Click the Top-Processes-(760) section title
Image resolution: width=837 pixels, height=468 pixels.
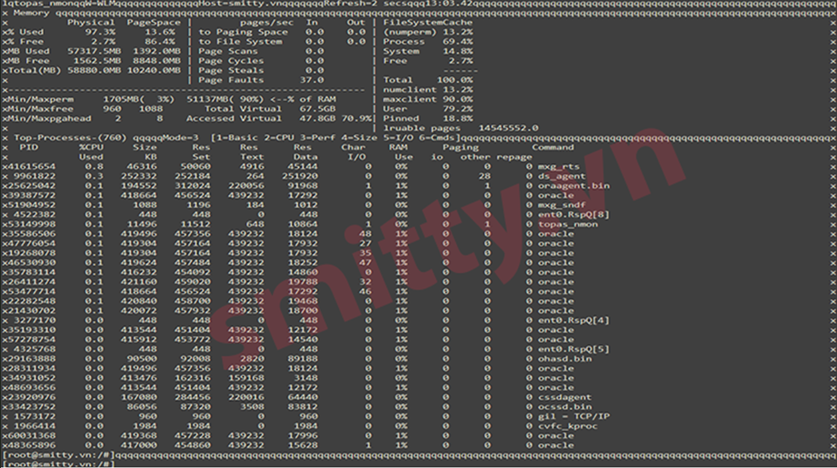click(70, 138)
